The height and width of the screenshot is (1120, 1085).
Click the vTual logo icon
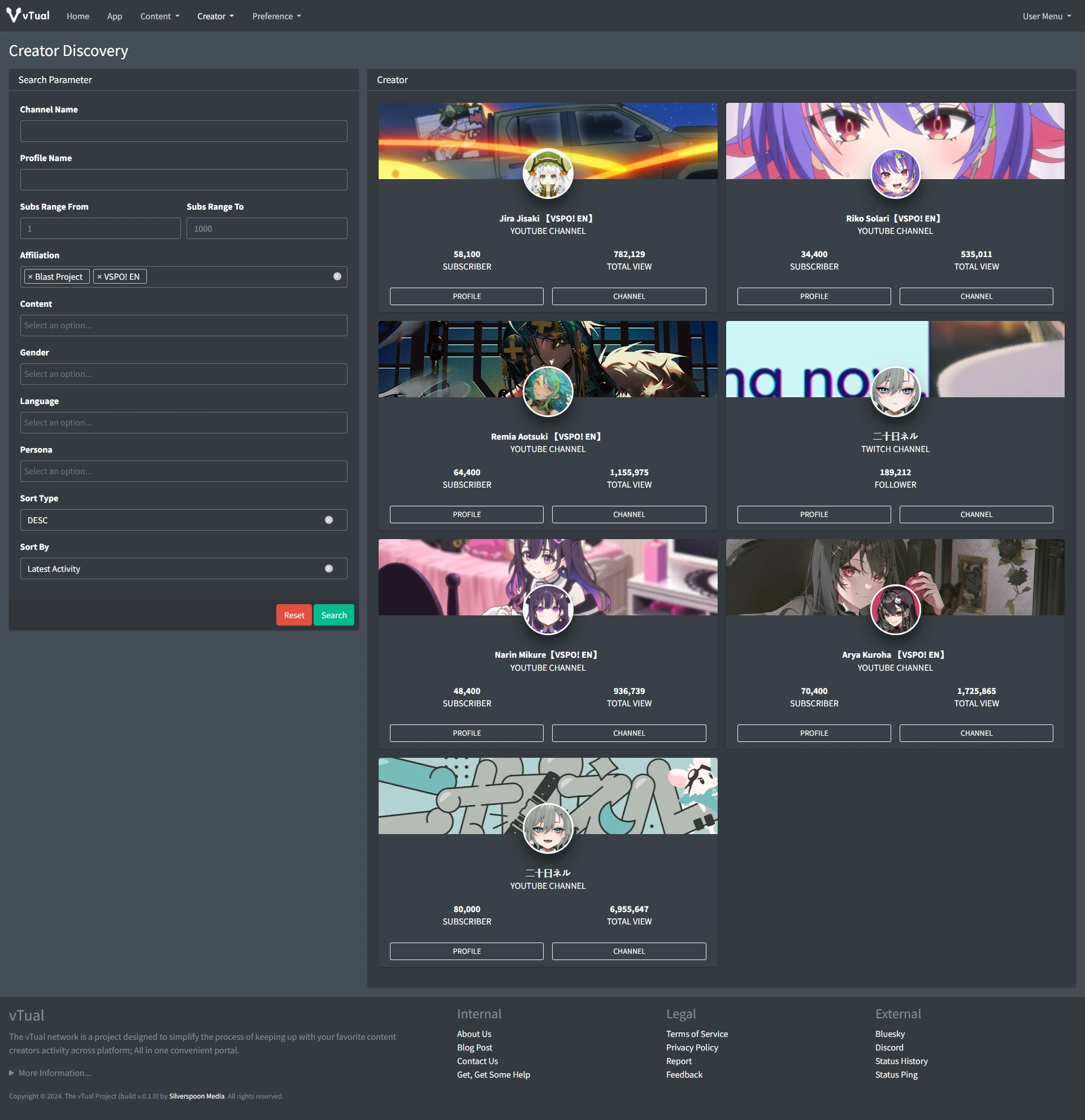14,15
